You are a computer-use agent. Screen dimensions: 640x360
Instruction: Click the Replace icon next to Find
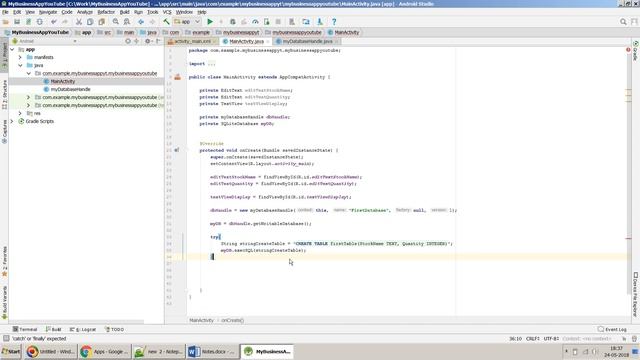point(127,22)
